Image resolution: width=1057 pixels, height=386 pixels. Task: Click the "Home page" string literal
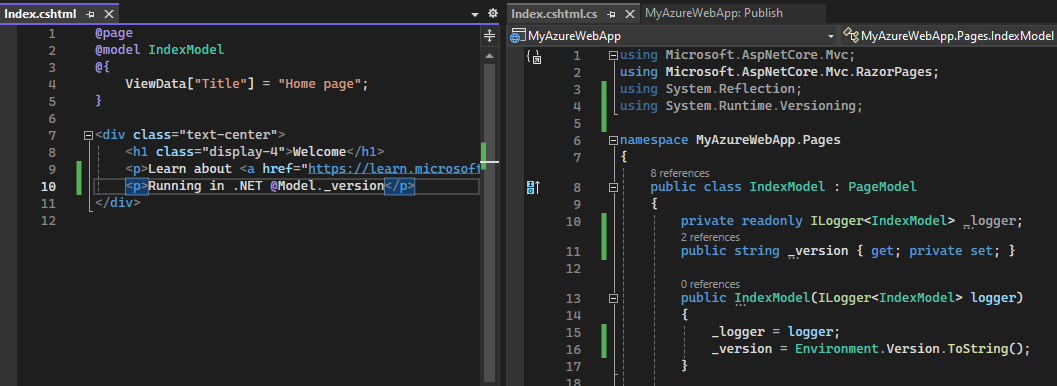(x=320, y=84)
